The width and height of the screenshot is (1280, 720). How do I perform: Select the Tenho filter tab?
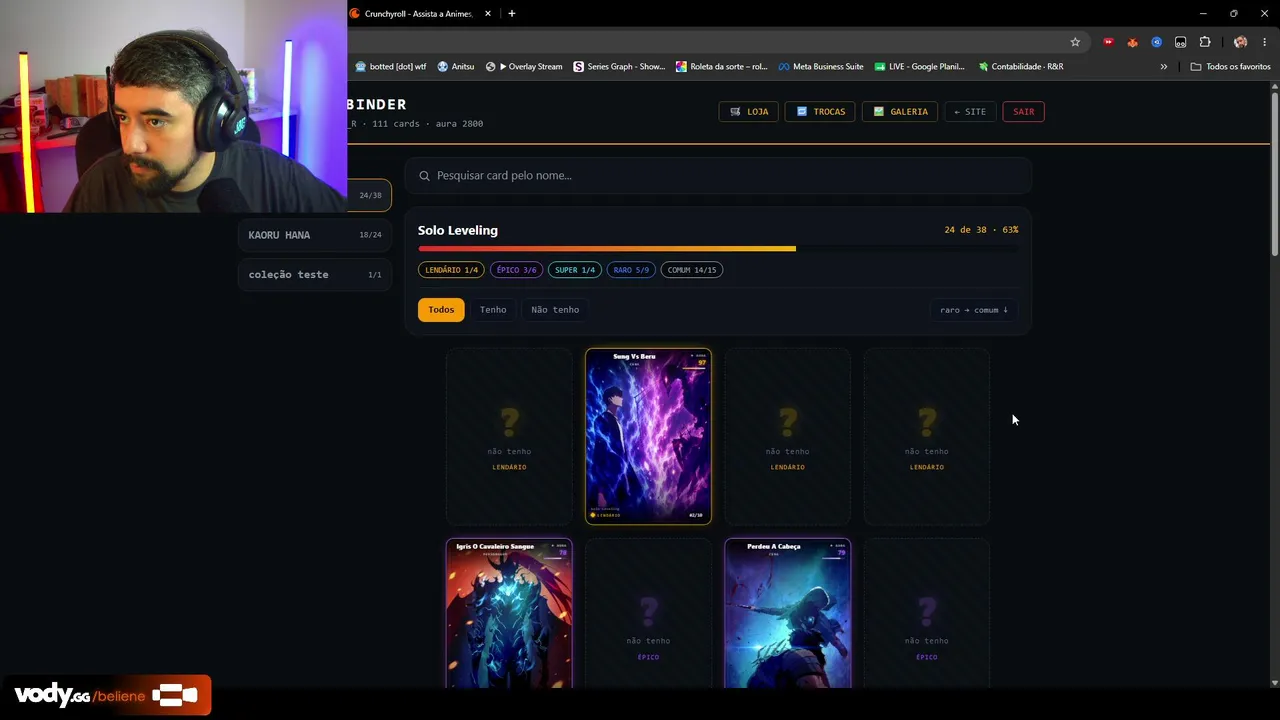click(x=493, y=310)
